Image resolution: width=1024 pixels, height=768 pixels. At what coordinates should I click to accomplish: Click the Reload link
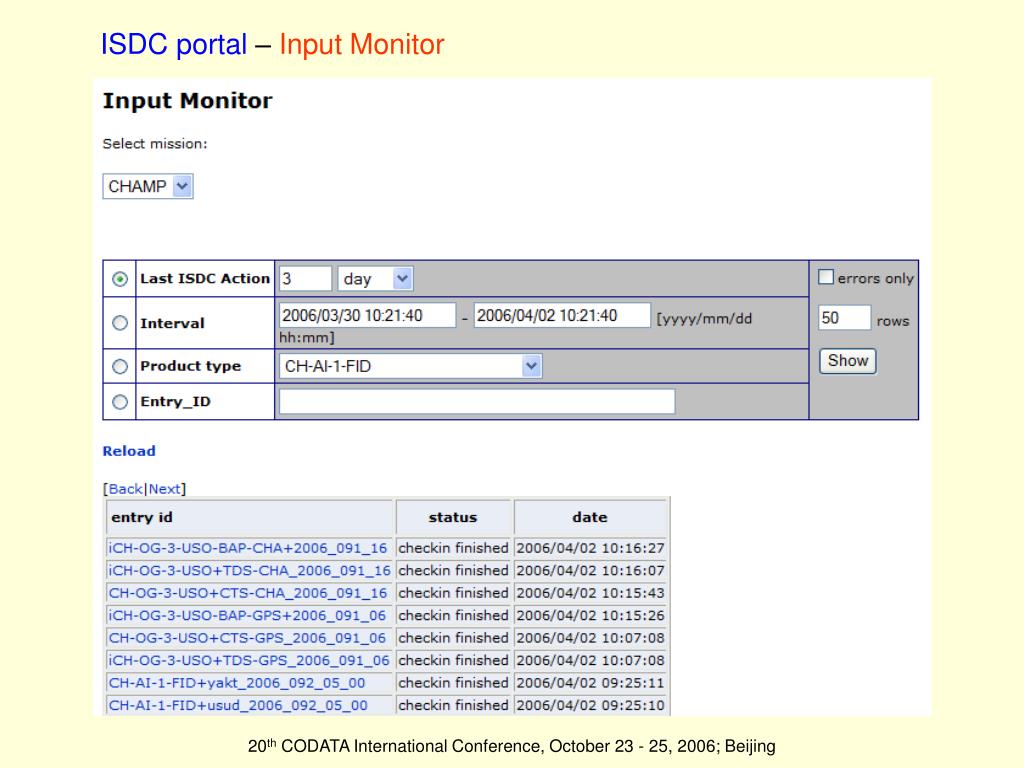coord(129,451)
